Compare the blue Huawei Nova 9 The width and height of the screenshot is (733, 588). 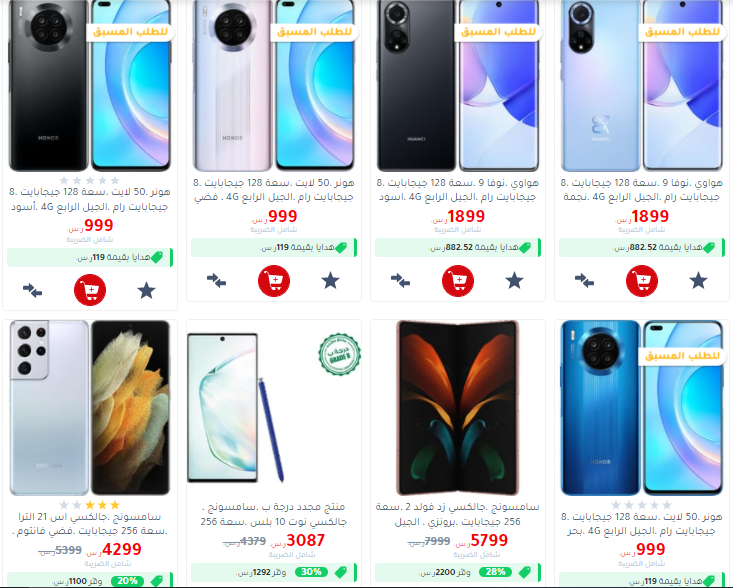point(584,281)
